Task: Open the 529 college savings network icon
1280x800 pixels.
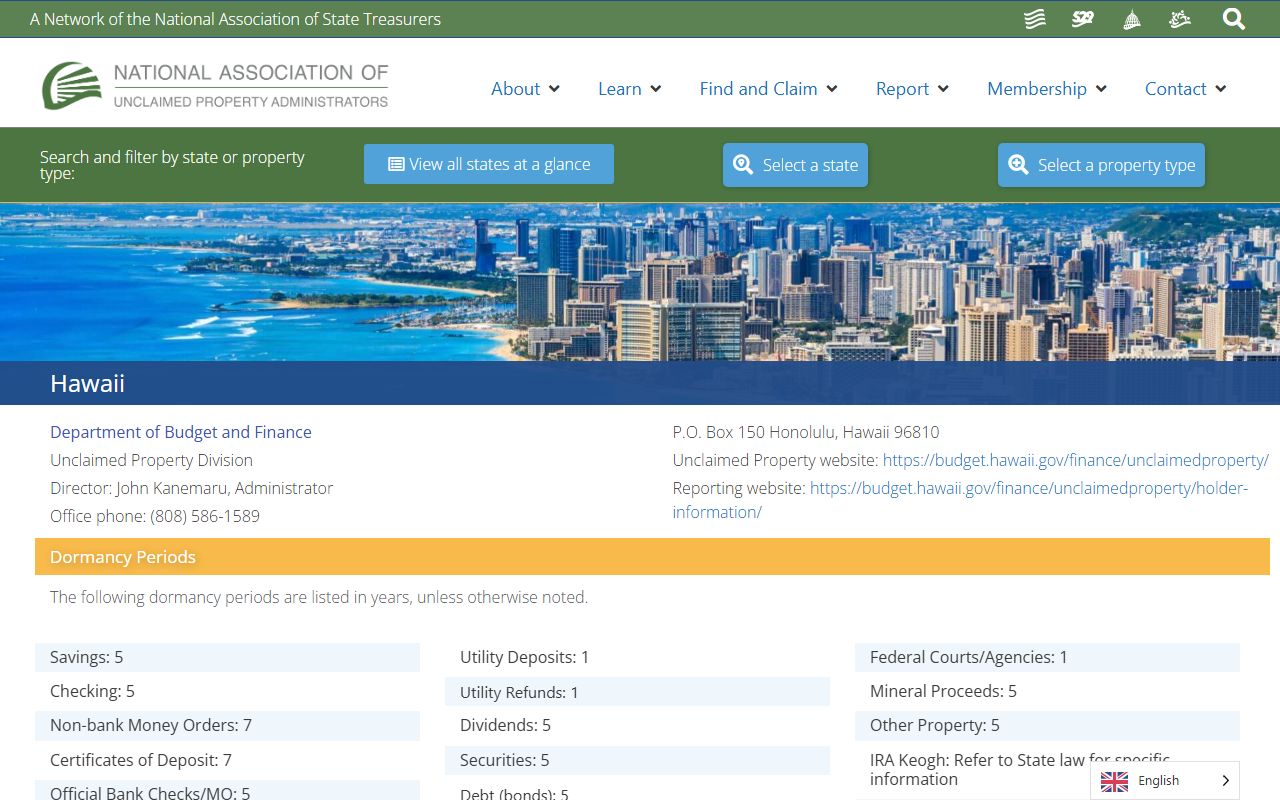Action: point(1083,19)
